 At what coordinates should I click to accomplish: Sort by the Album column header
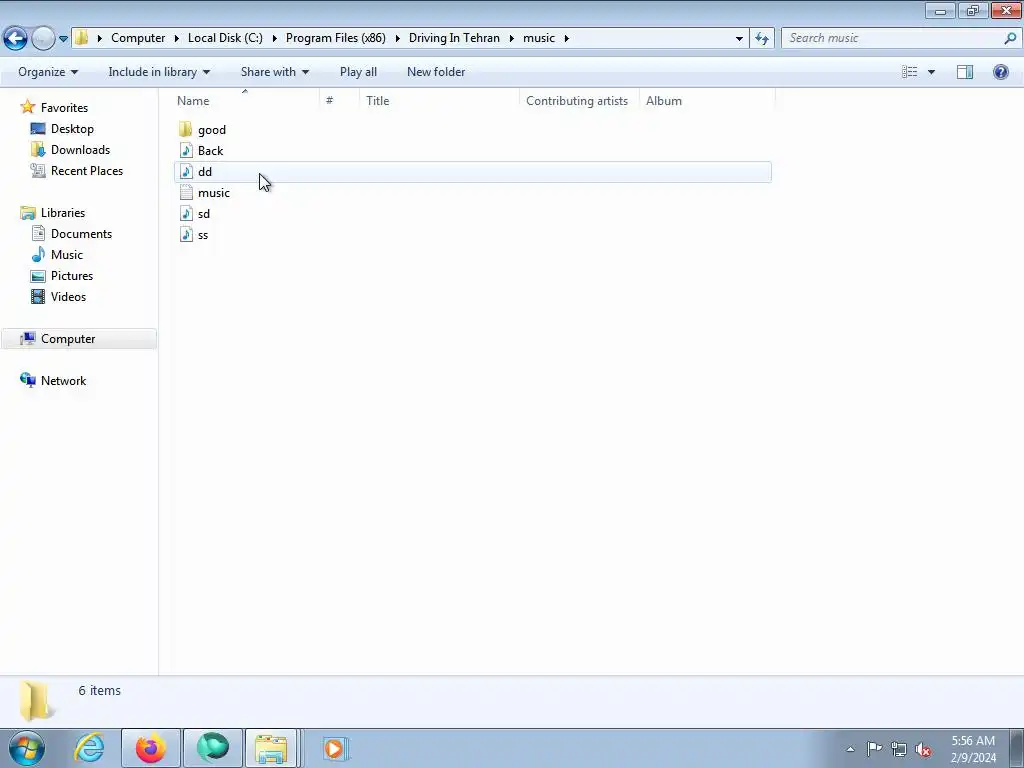coord(707,101)
